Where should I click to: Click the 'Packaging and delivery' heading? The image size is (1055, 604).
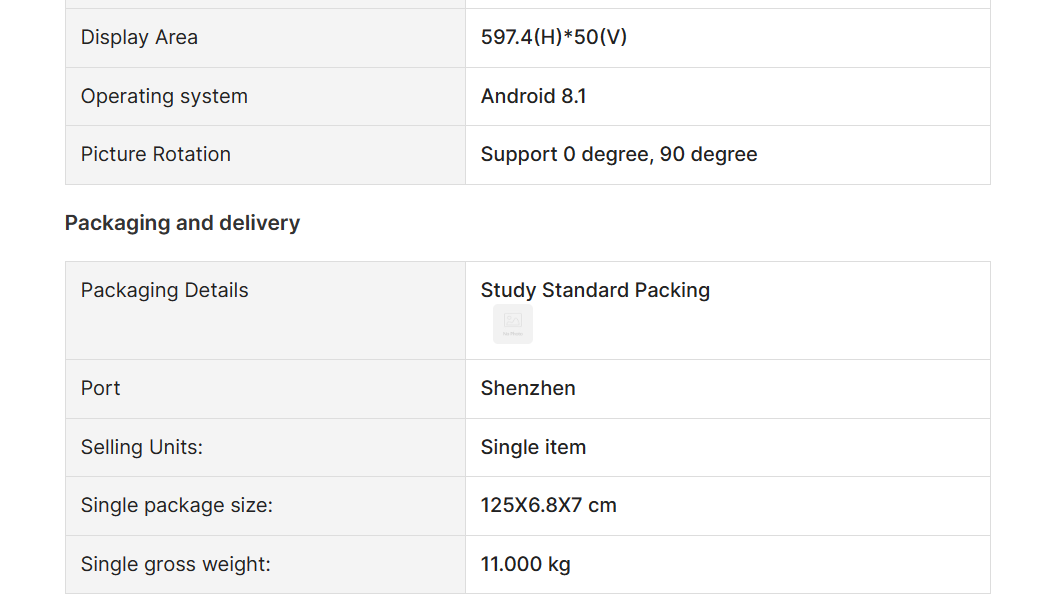click(182, 223)
